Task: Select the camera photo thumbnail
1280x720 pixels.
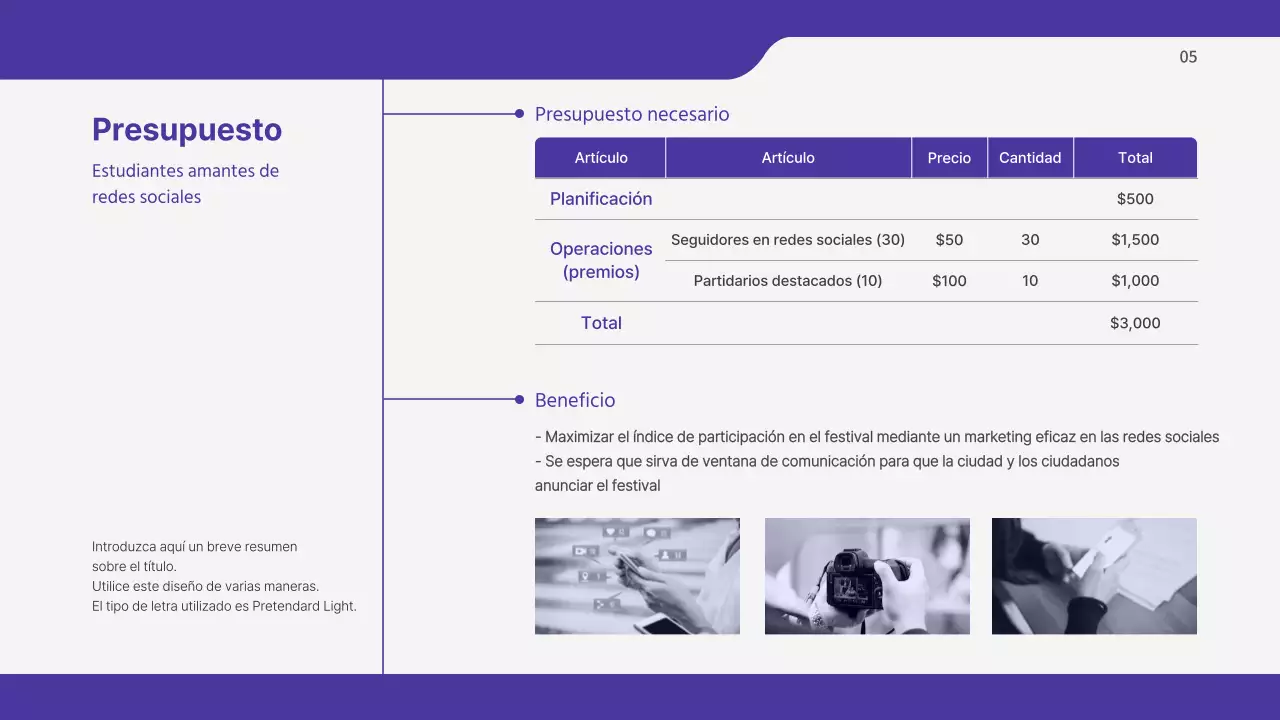Action: click(866, 575)
